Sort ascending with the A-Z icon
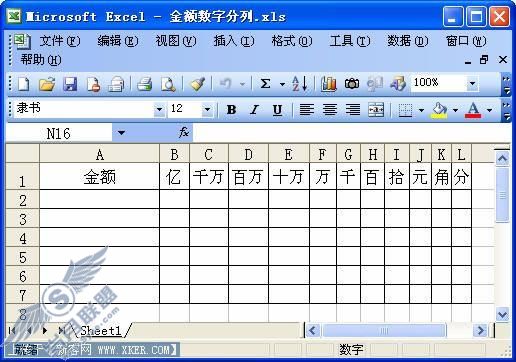The image size is (516, 362). [300, 84]
